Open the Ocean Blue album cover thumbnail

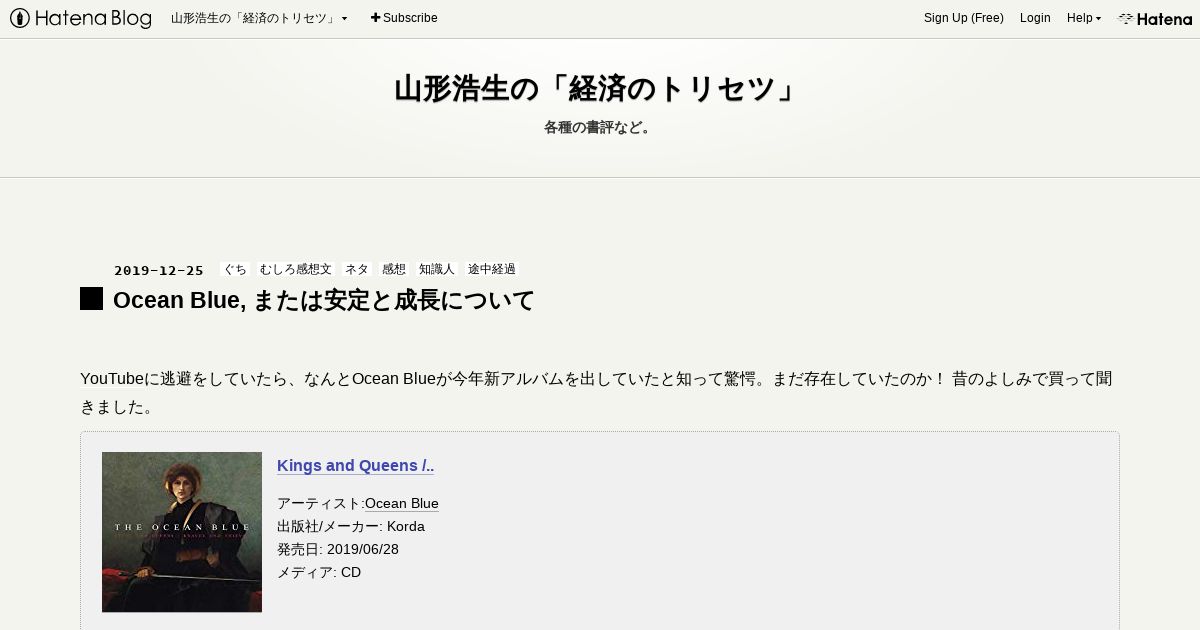[x=182, y=532]
